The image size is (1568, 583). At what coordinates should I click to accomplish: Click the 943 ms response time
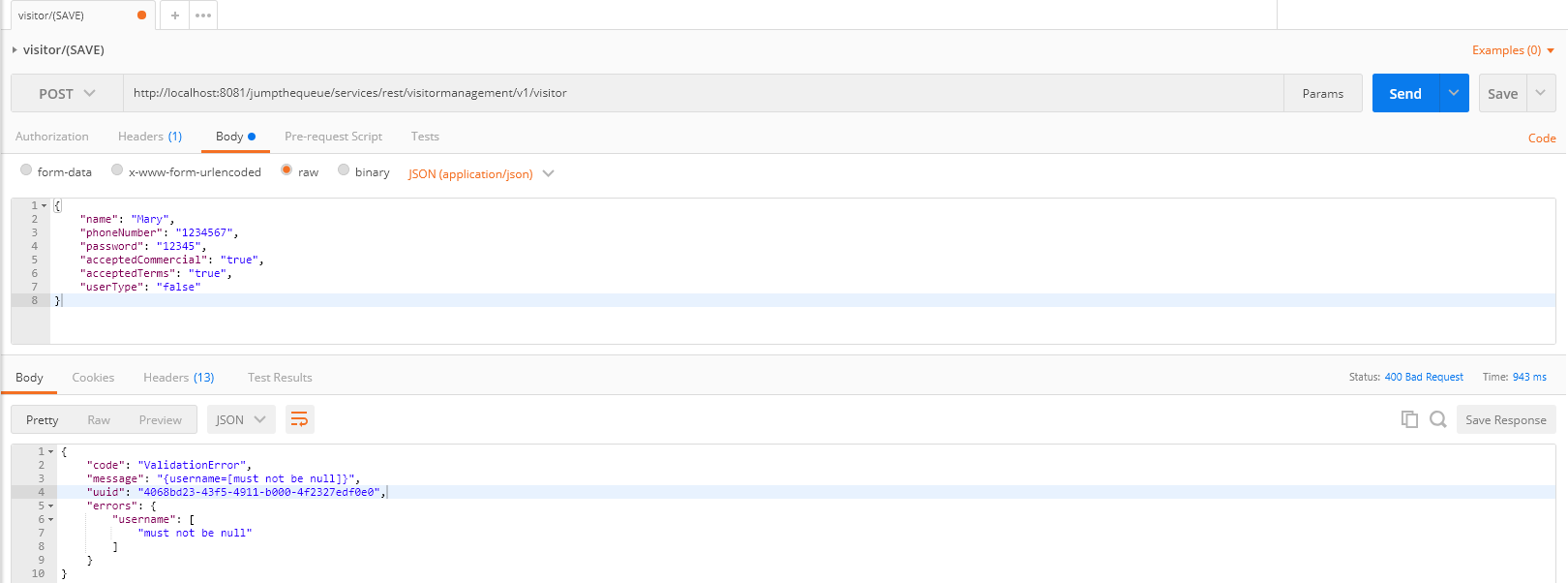[x=1529, y=377]
